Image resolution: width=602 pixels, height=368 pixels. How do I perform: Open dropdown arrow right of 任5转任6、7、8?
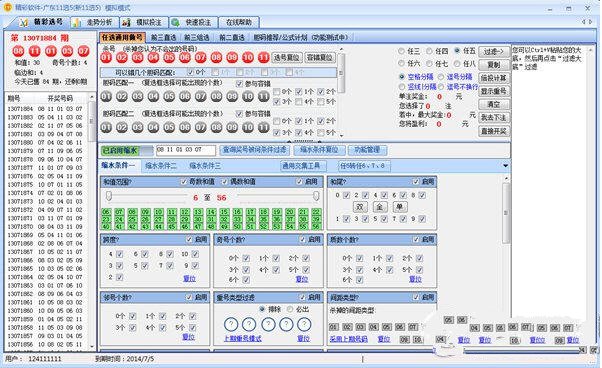[506, 166]
